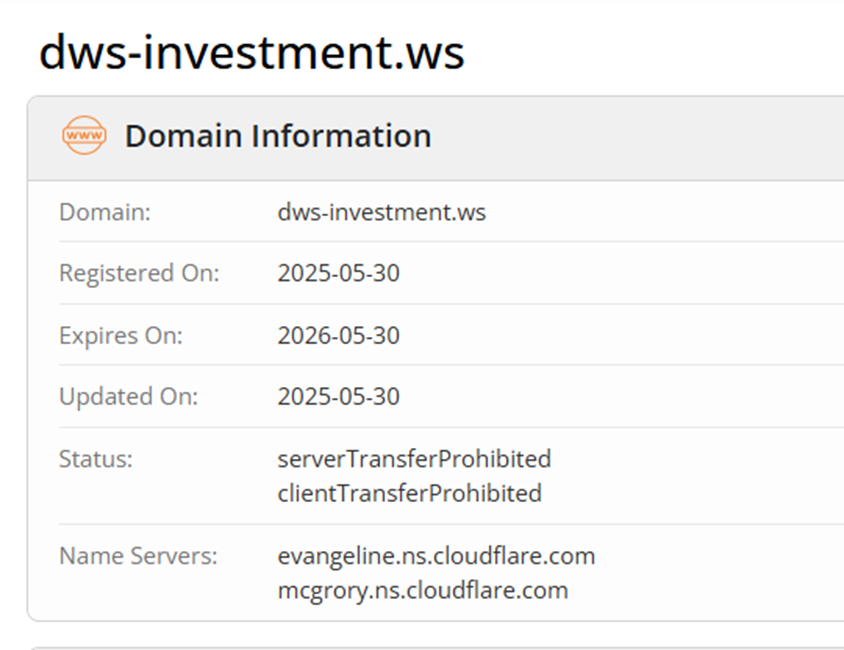Screen dimensions: 844x650
Task: Click the dws-investment.ws page title
Action: [x=252, y=53]
